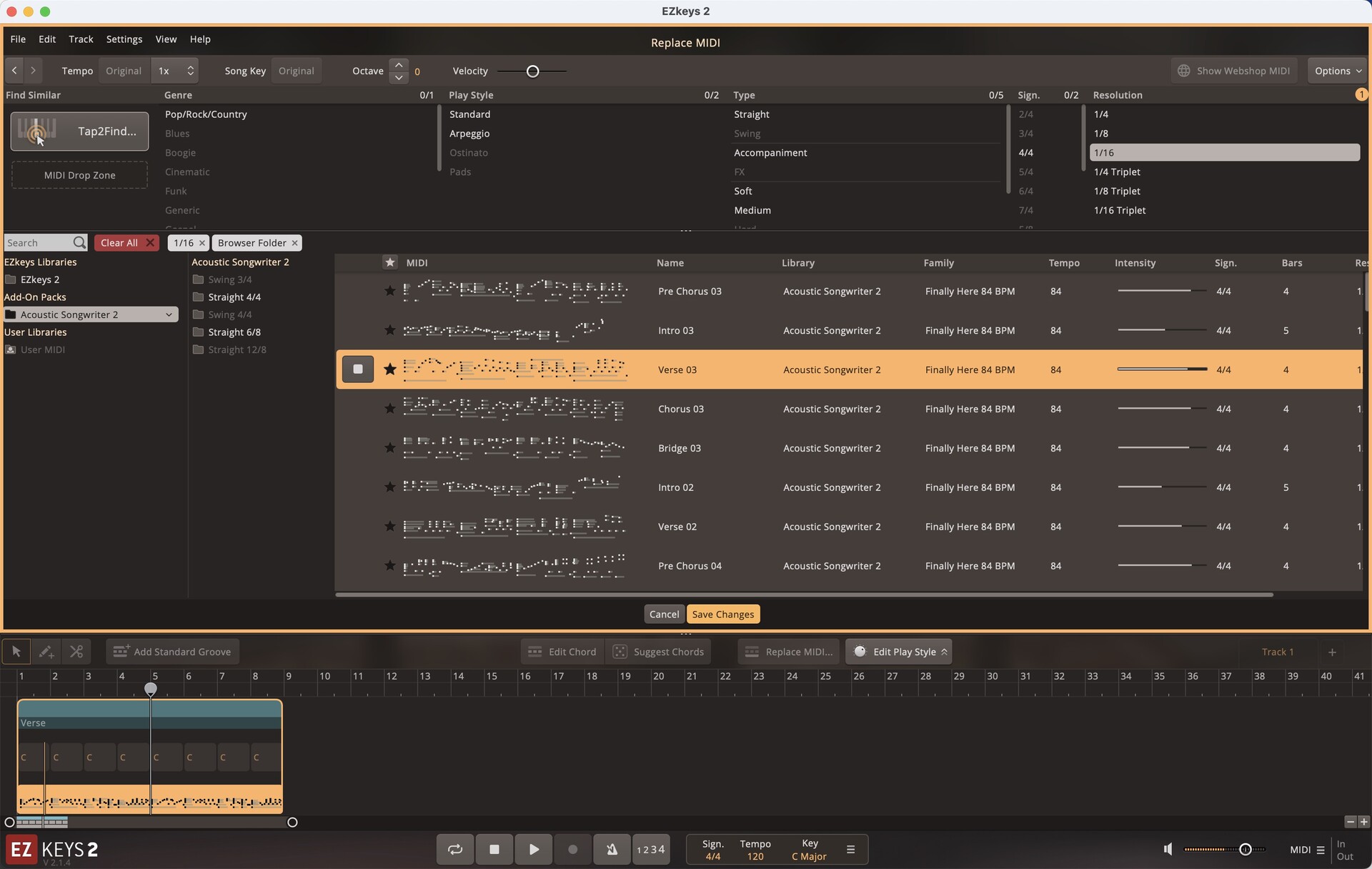
Task: Select the pencil draw tool
Action: [x=46, y=652]
